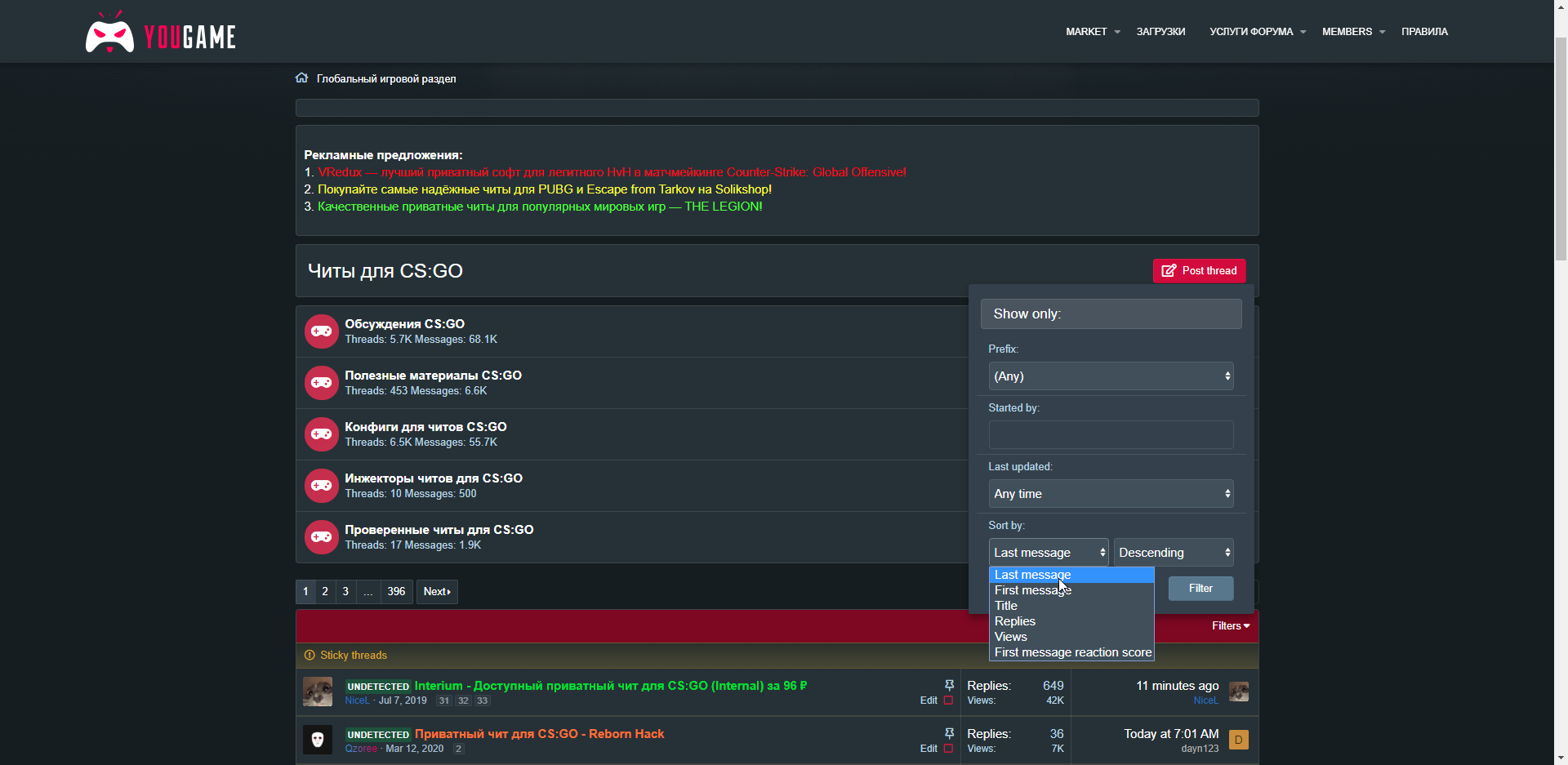Open the ЗАГРУЗКИ navigation item
This screenshot has height=765, width=1568.
click(x=1160, y=32)
